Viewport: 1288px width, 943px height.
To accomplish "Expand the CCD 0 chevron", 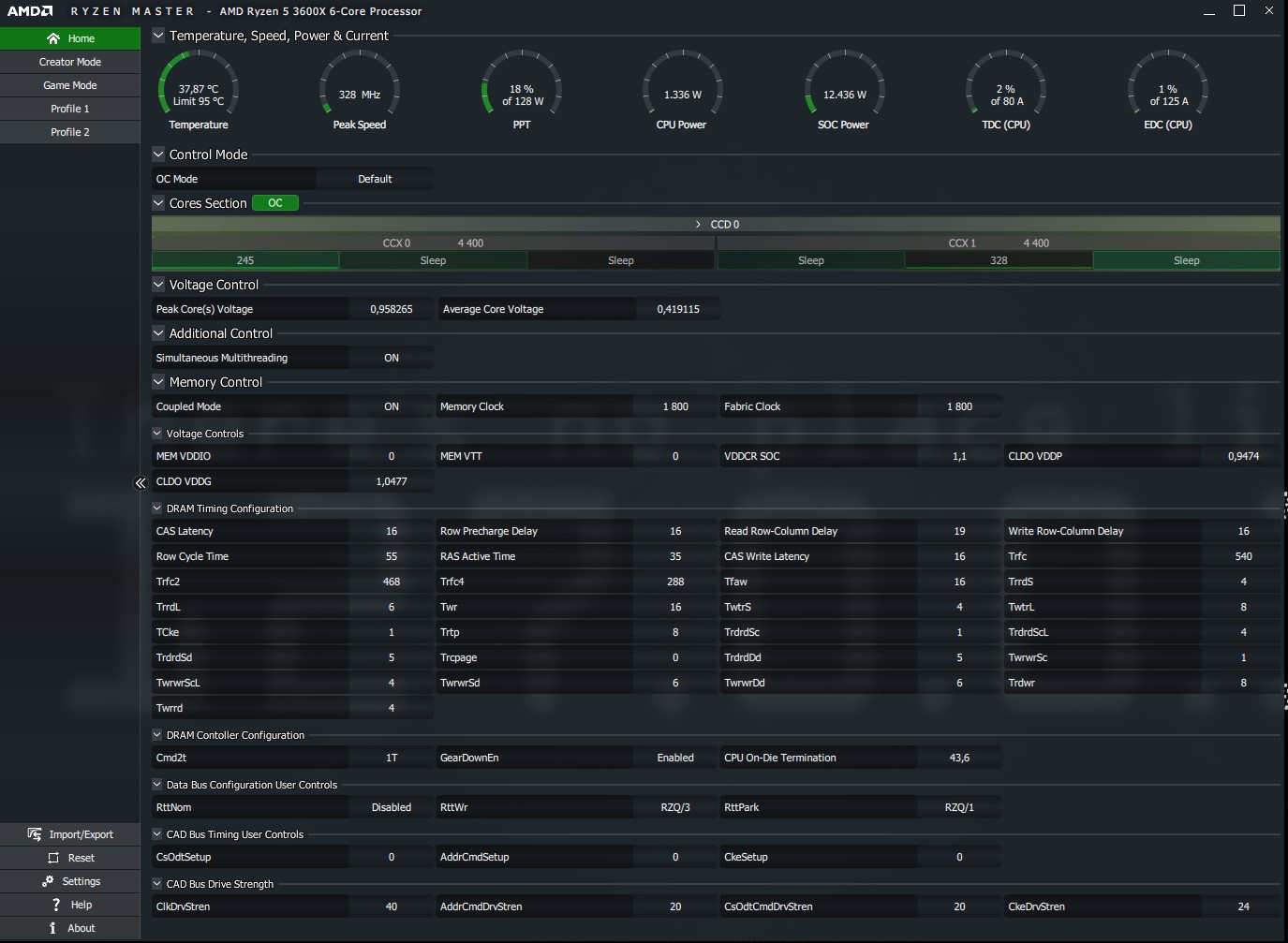I will (698, 225).
